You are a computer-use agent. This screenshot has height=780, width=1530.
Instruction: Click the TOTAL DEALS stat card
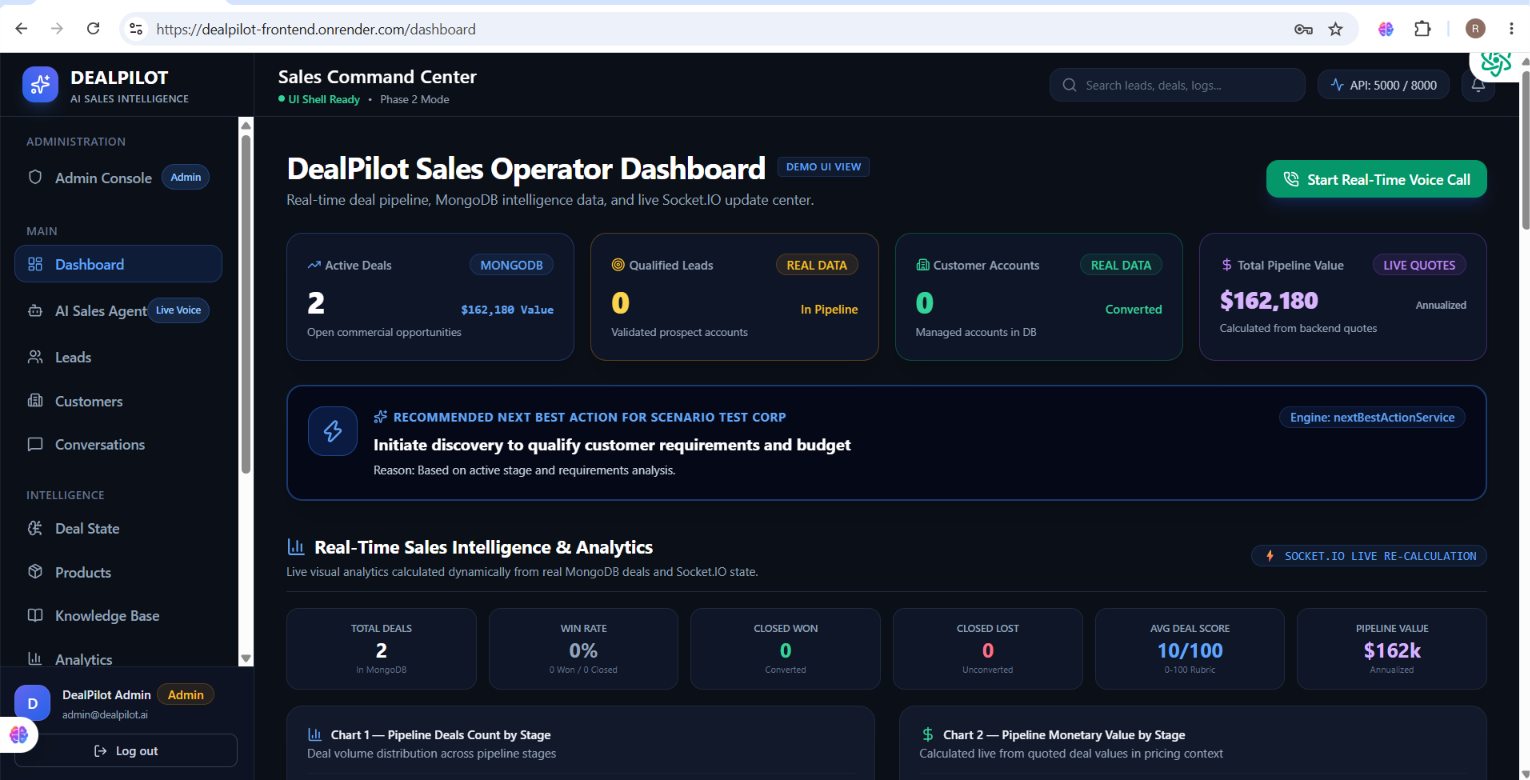coord(381,649)
